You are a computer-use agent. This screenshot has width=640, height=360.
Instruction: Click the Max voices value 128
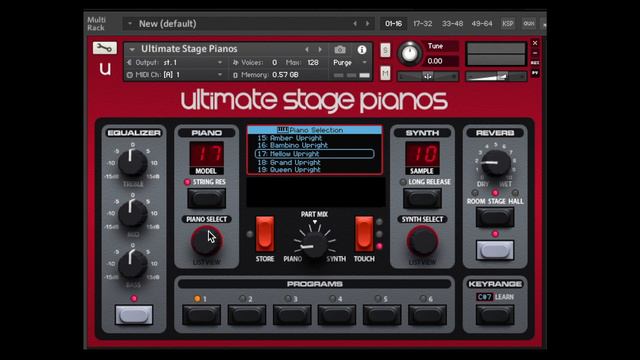click(313, 62)
